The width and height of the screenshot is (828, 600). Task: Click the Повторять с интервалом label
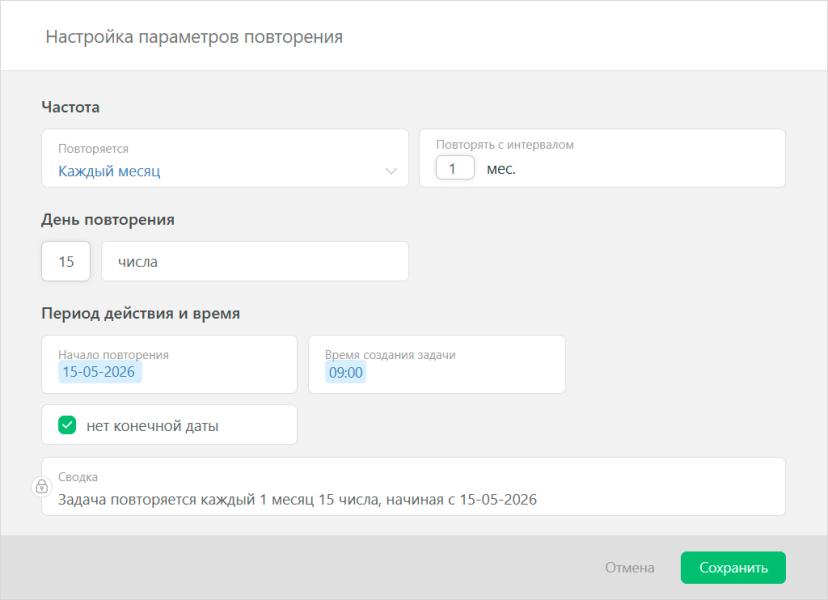(x=505, y=145)
